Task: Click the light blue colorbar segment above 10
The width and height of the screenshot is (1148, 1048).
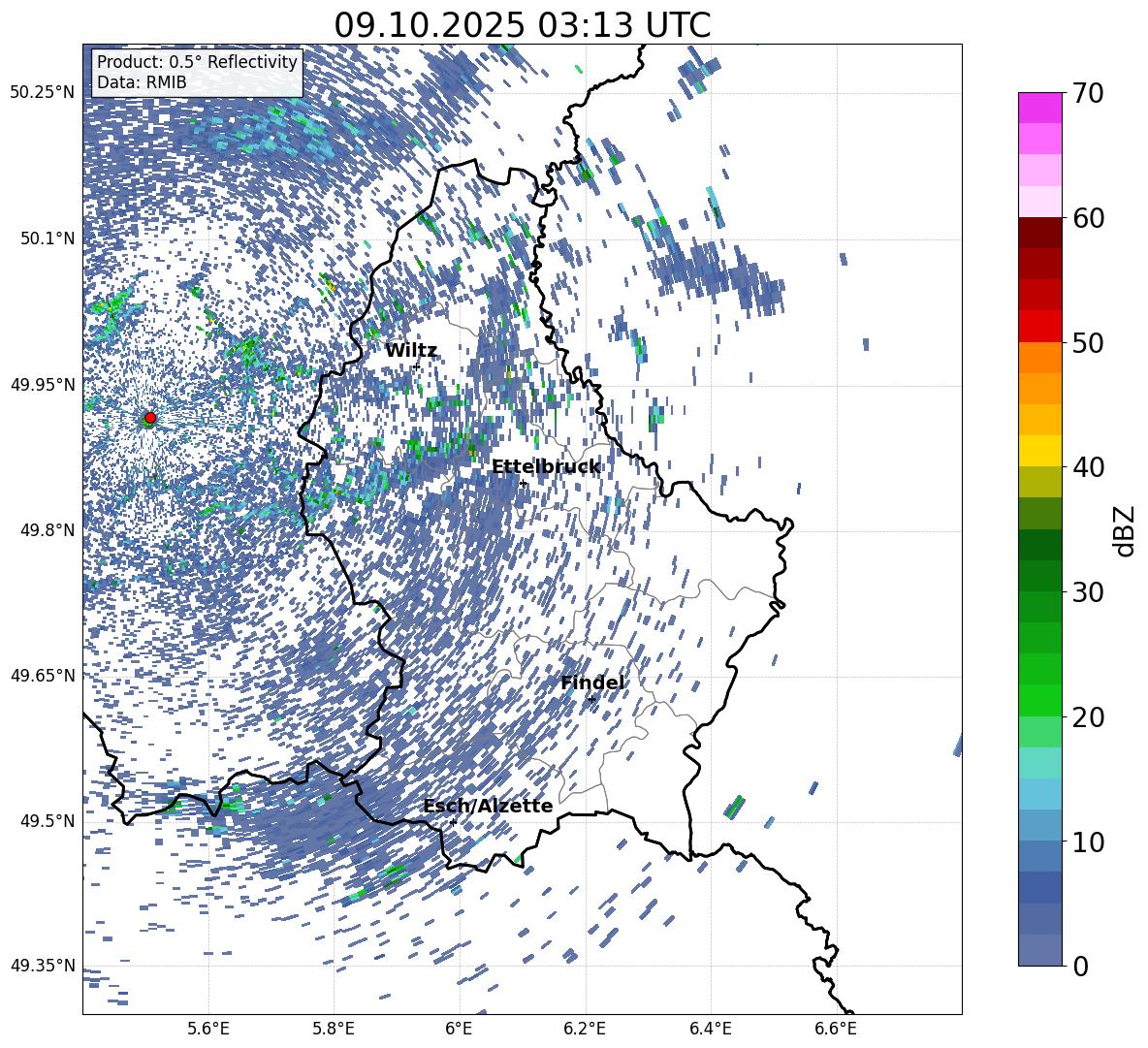Action: click(1039, 794)
